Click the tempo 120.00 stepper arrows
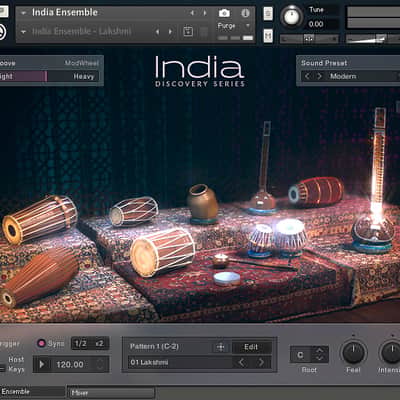 pyautogui.click(x=100, y=364)
